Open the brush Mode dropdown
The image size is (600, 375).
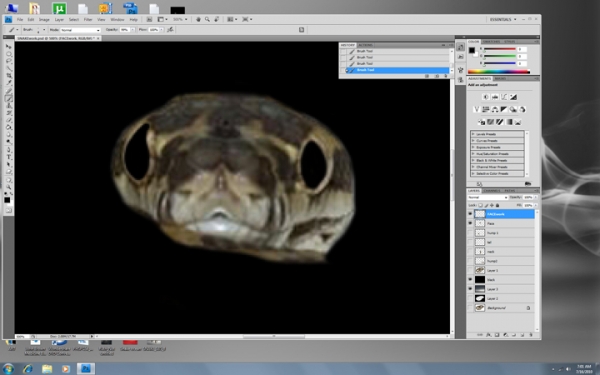80,30
